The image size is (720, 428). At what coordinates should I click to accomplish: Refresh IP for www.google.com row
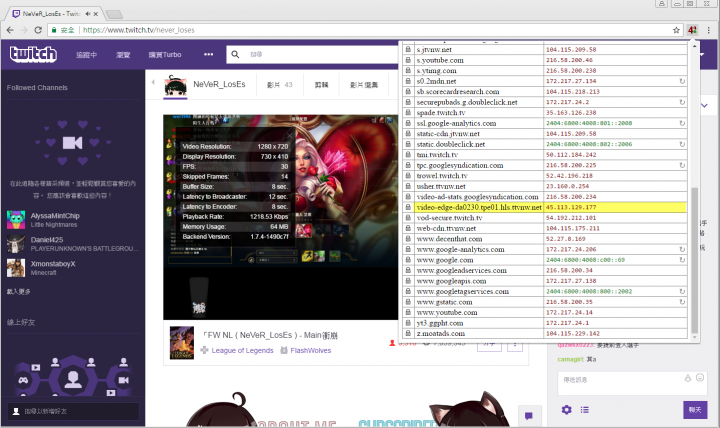[x=682, y=260]
